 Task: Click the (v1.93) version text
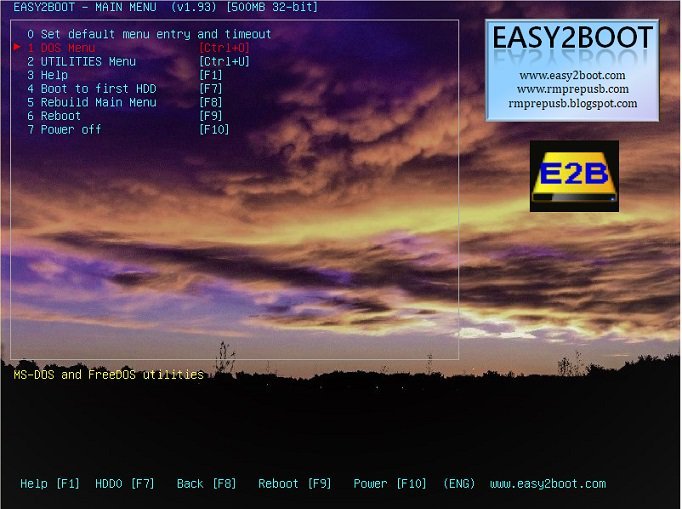click(194, 7)
